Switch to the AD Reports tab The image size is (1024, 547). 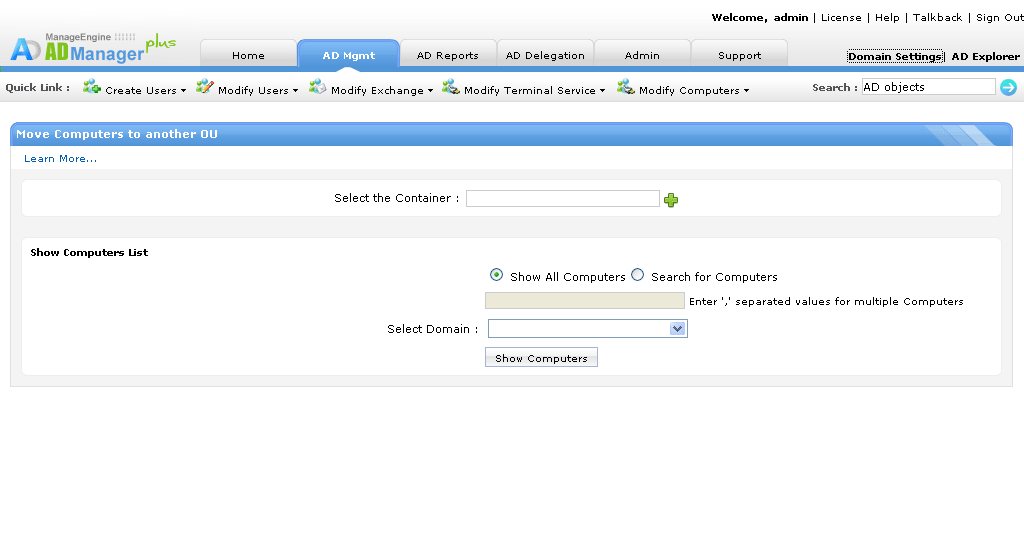click(447, 55)
